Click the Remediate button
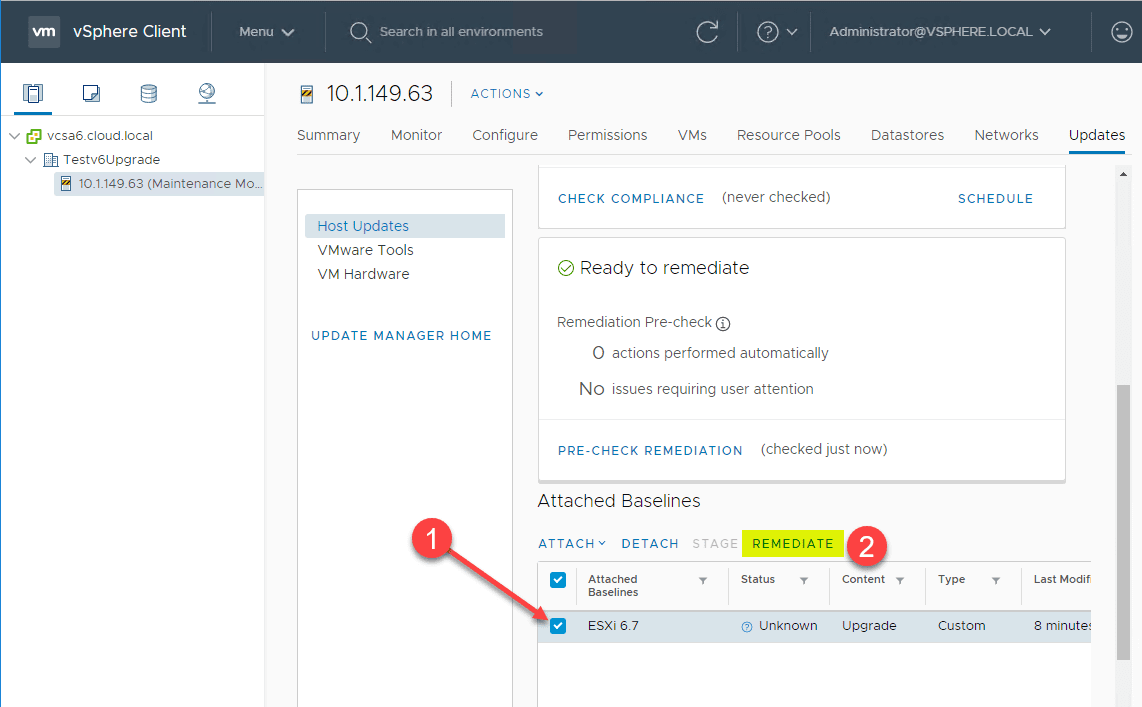The width and height of the screenshot is (1142, 707). [x=792, y=543]
